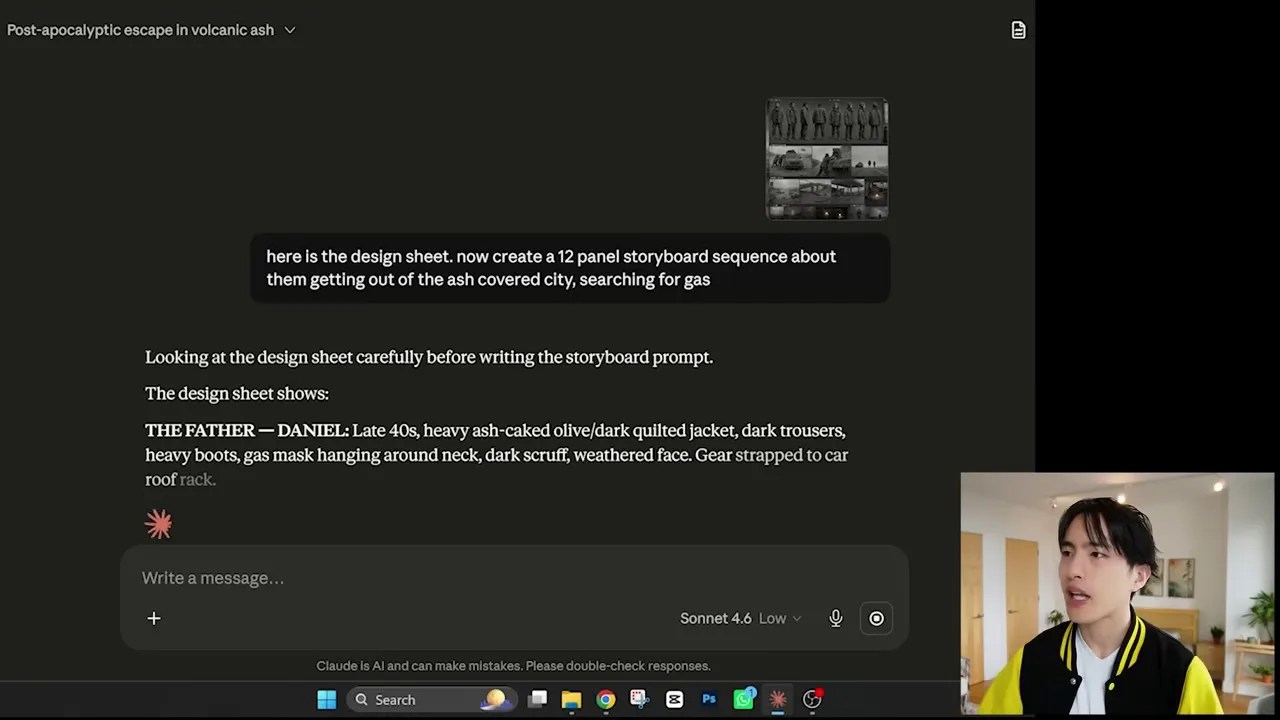Click the user message about 12 panel storyboard
This screenshot has width=1280, height=720.
click(570, 268)
